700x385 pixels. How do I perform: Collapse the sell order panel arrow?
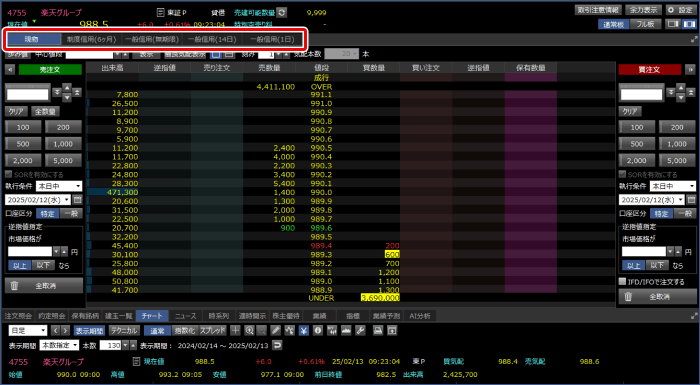[x=11, y=69]
